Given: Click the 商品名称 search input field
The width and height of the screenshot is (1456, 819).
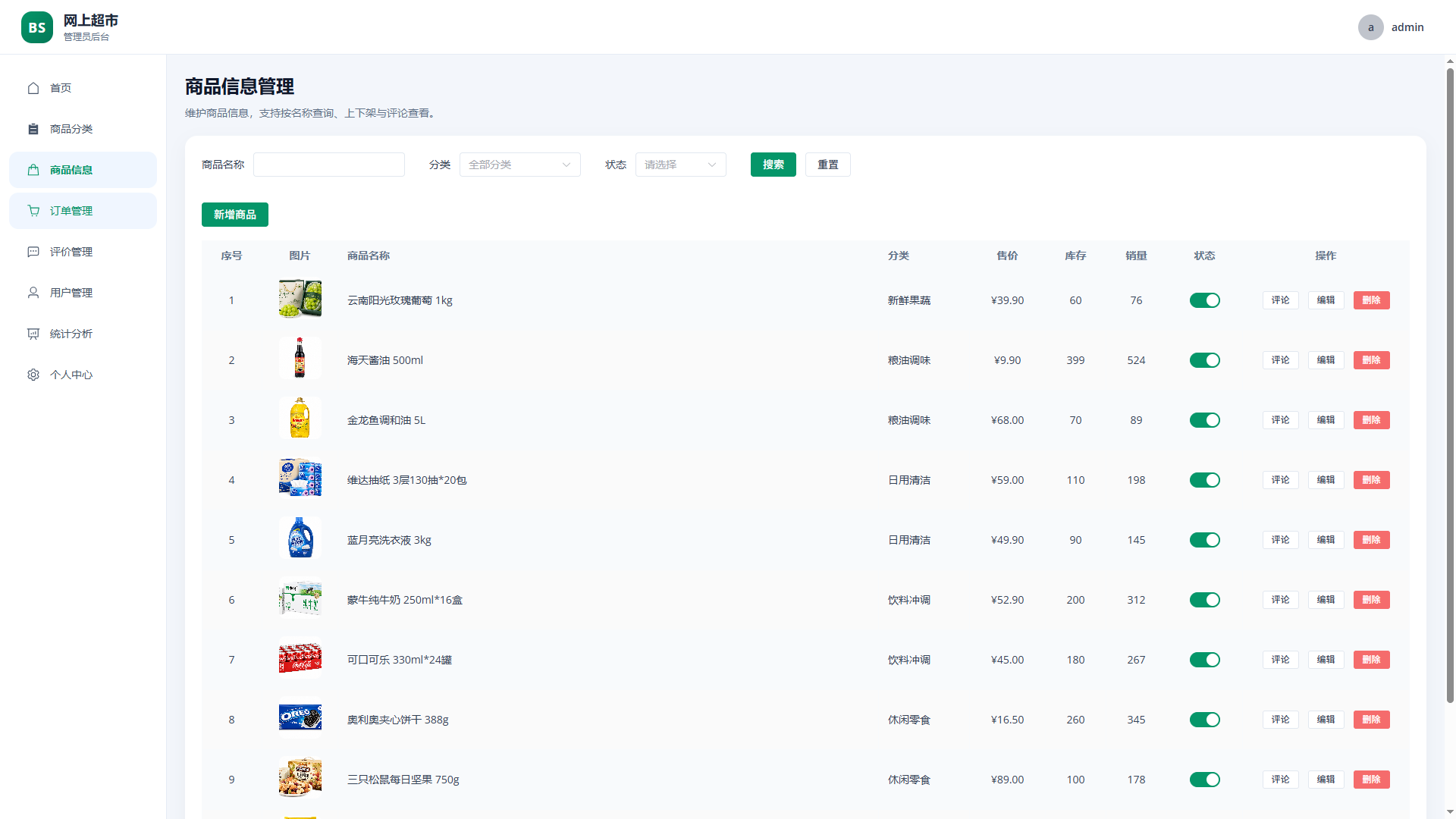Looking at the screenshot, I should [x=329, y=165].
